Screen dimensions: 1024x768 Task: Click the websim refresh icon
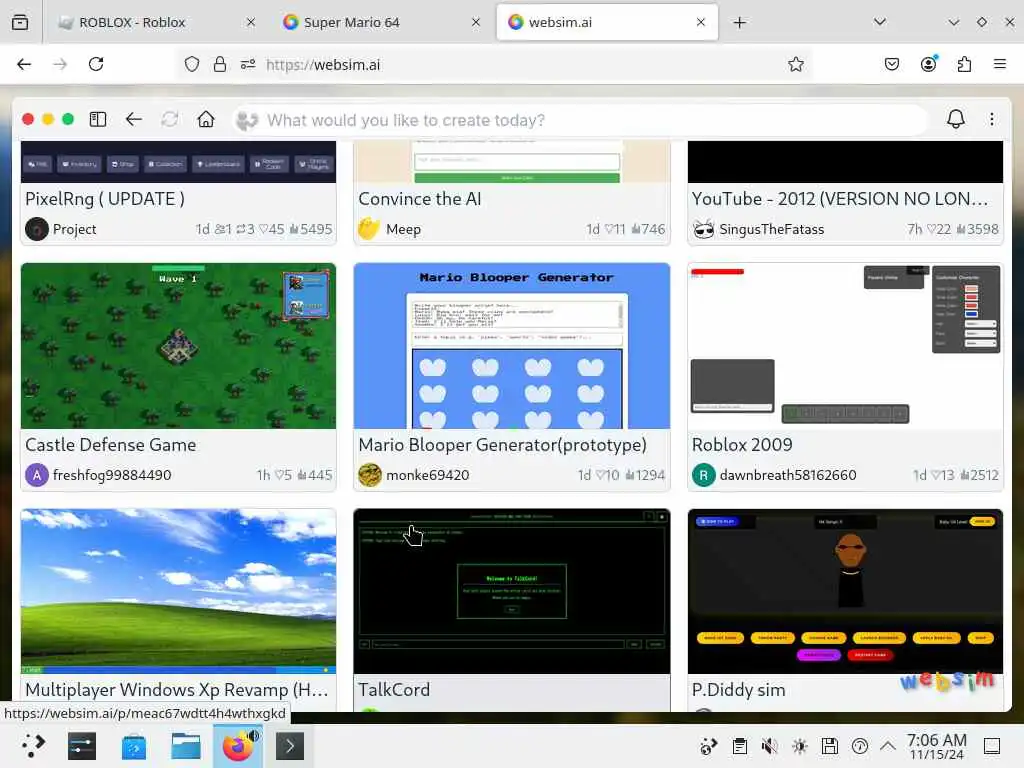click(170, 119)
